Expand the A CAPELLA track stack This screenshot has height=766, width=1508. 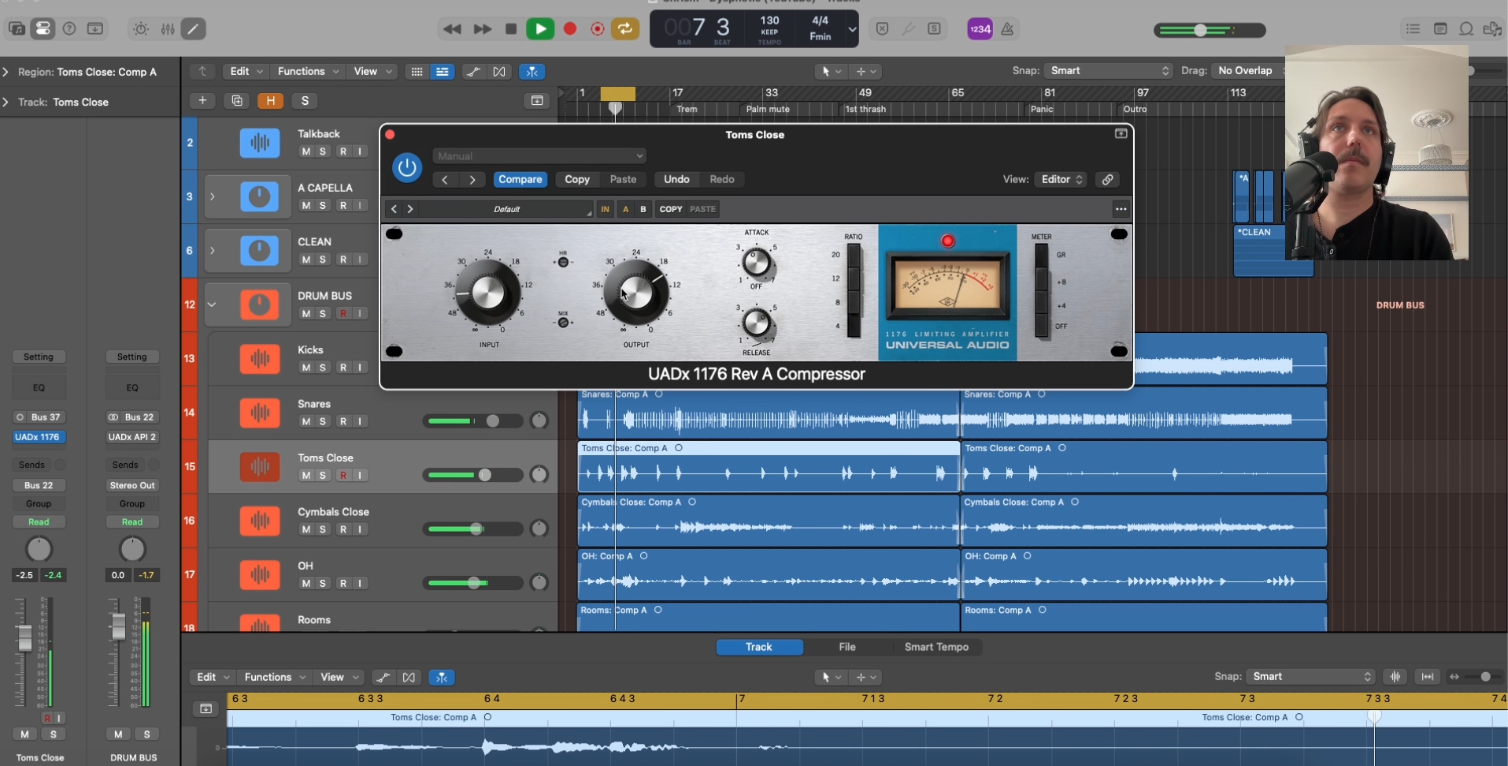212,197
